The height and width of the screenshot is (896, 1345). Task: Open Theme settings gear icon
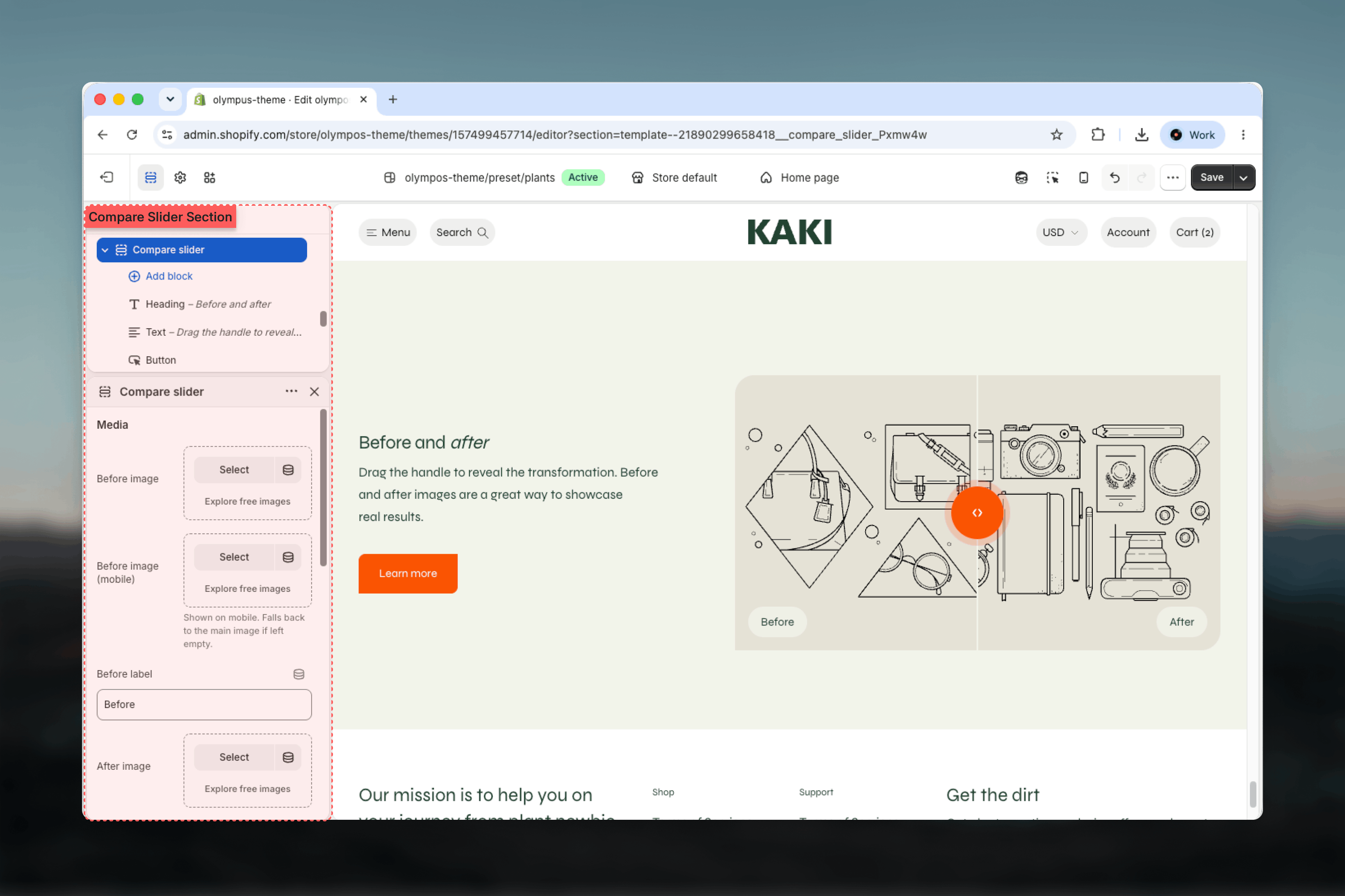[x=180, y=178]
